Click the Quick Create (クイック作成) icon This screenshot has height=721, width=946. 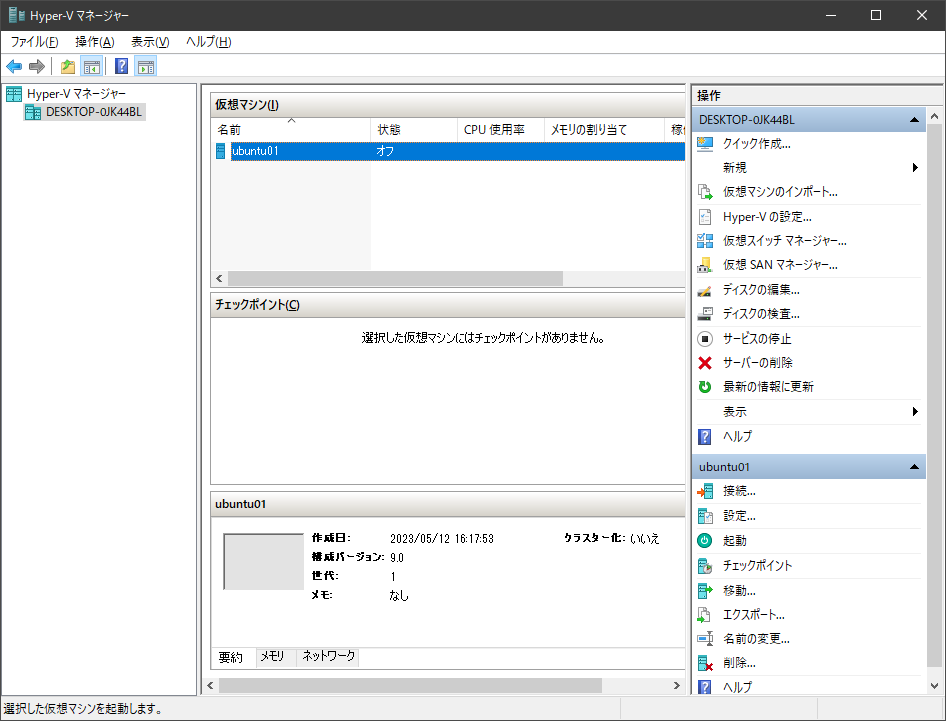point(705,144)
